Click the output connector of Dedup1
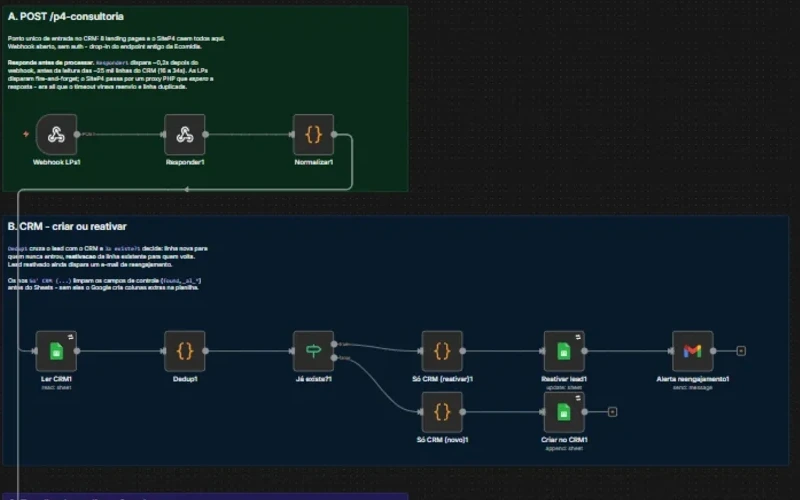 tap(206, 351)
